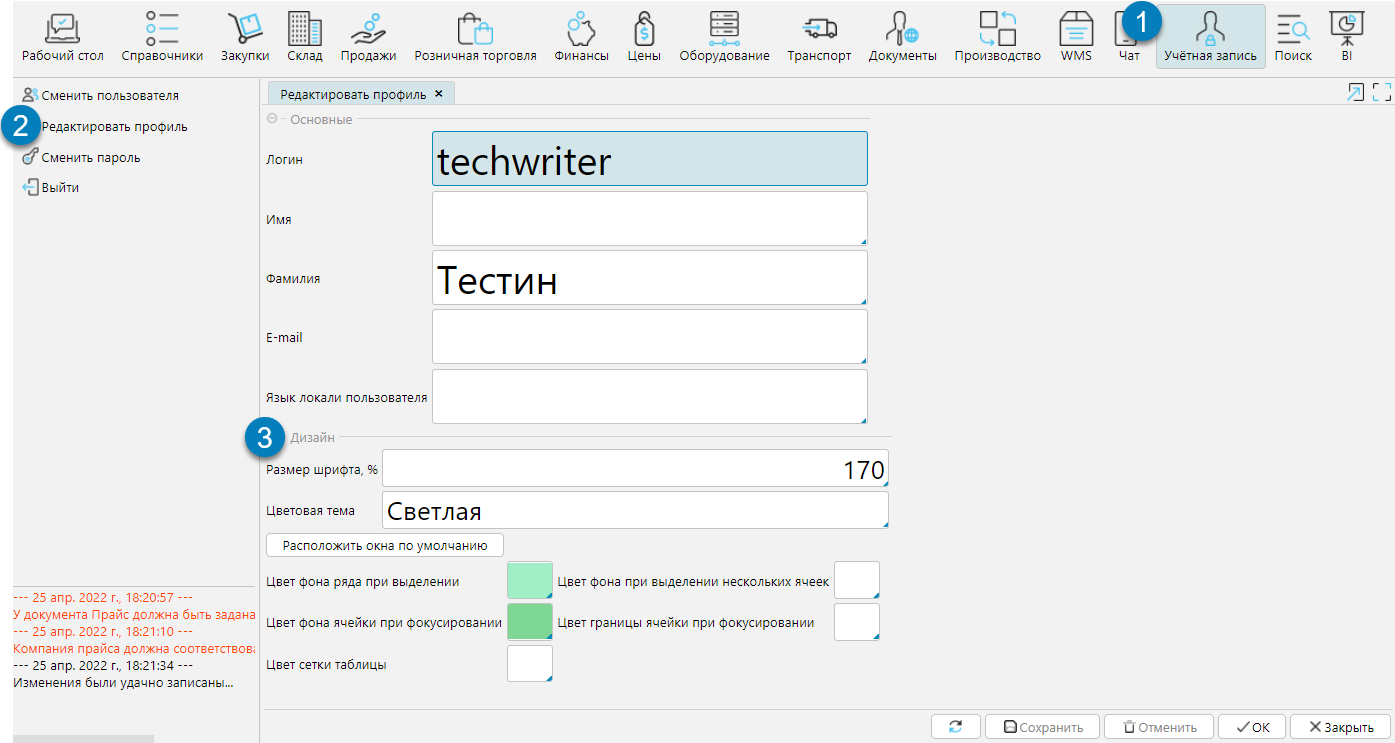Click the Сохранить button
The height and width of the screenshot is (743, 1395).
point(1041,727)
